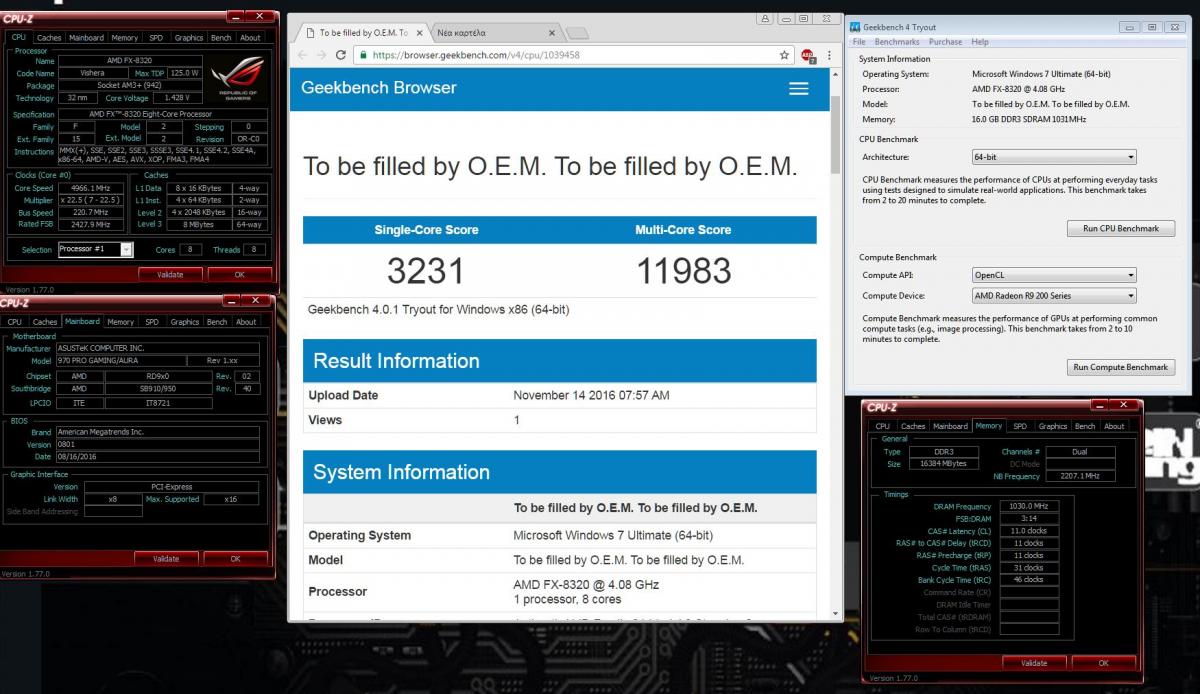Bookmark this page with the star icon
Image resolution: width=1200 pixels, height=694 pixels.
click(785, 55)
